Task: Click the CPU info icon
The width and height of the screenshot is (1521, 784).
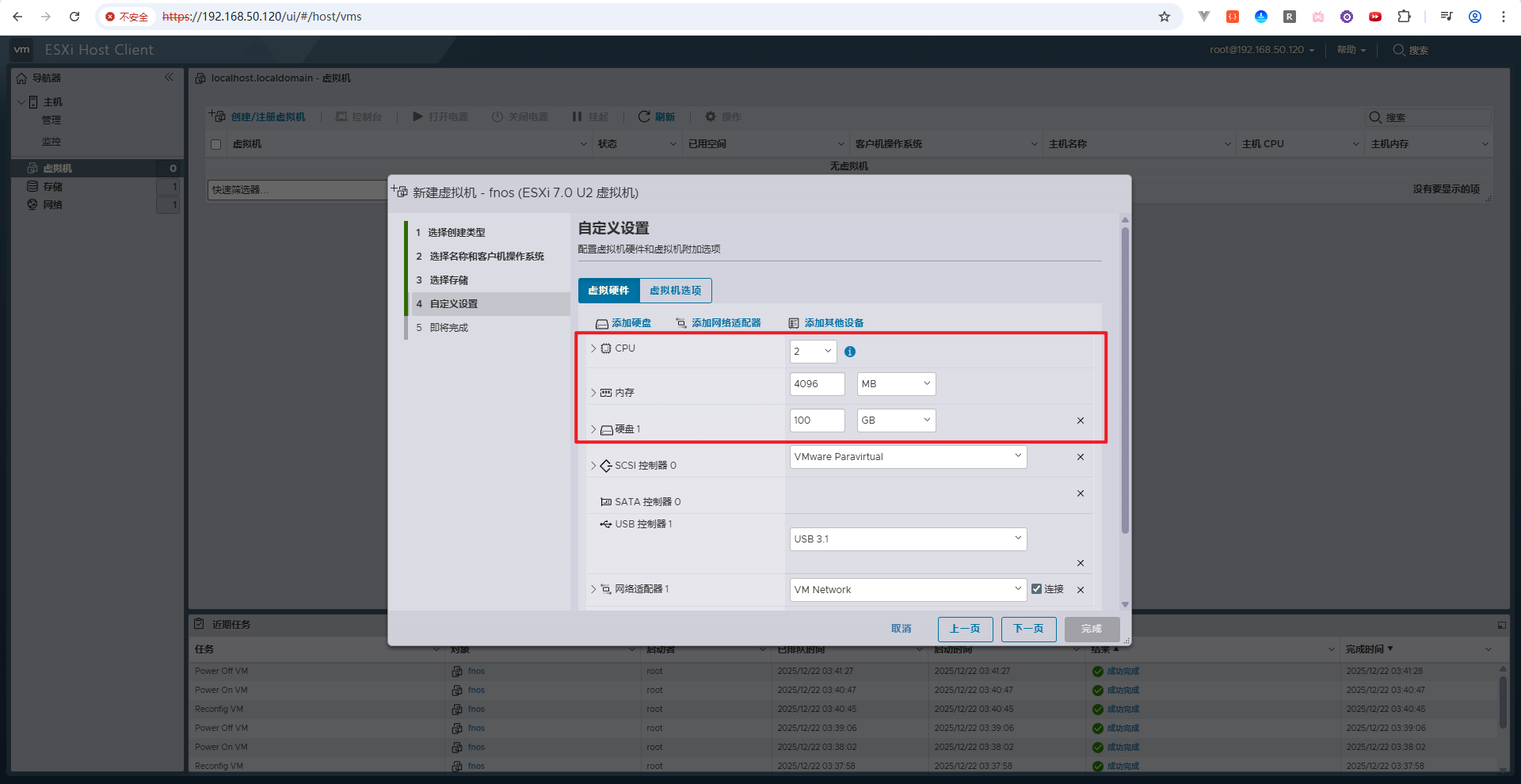Action: coord(850,352)
